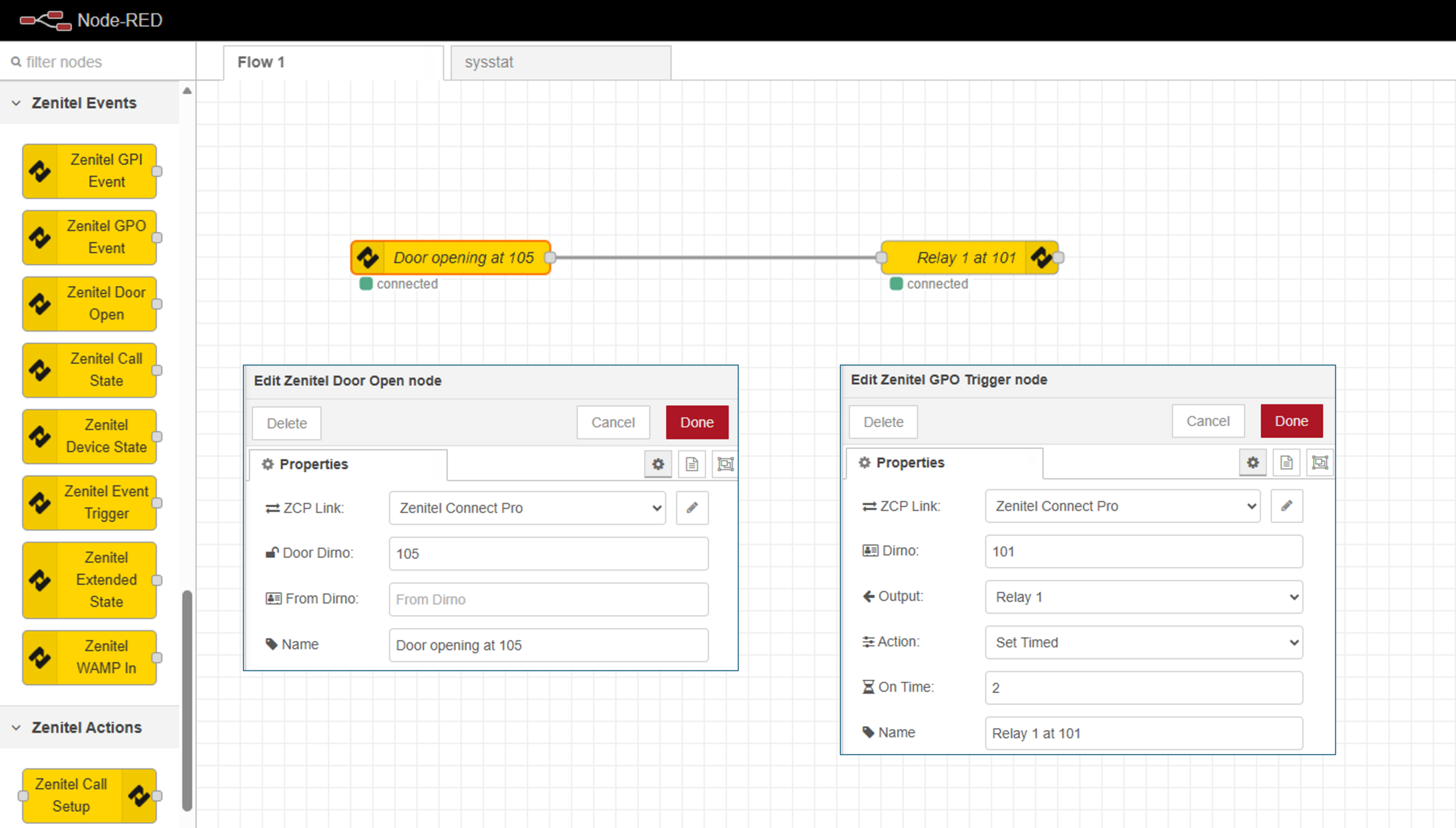Switch to the Flow 1 tab

click(333, 62)
